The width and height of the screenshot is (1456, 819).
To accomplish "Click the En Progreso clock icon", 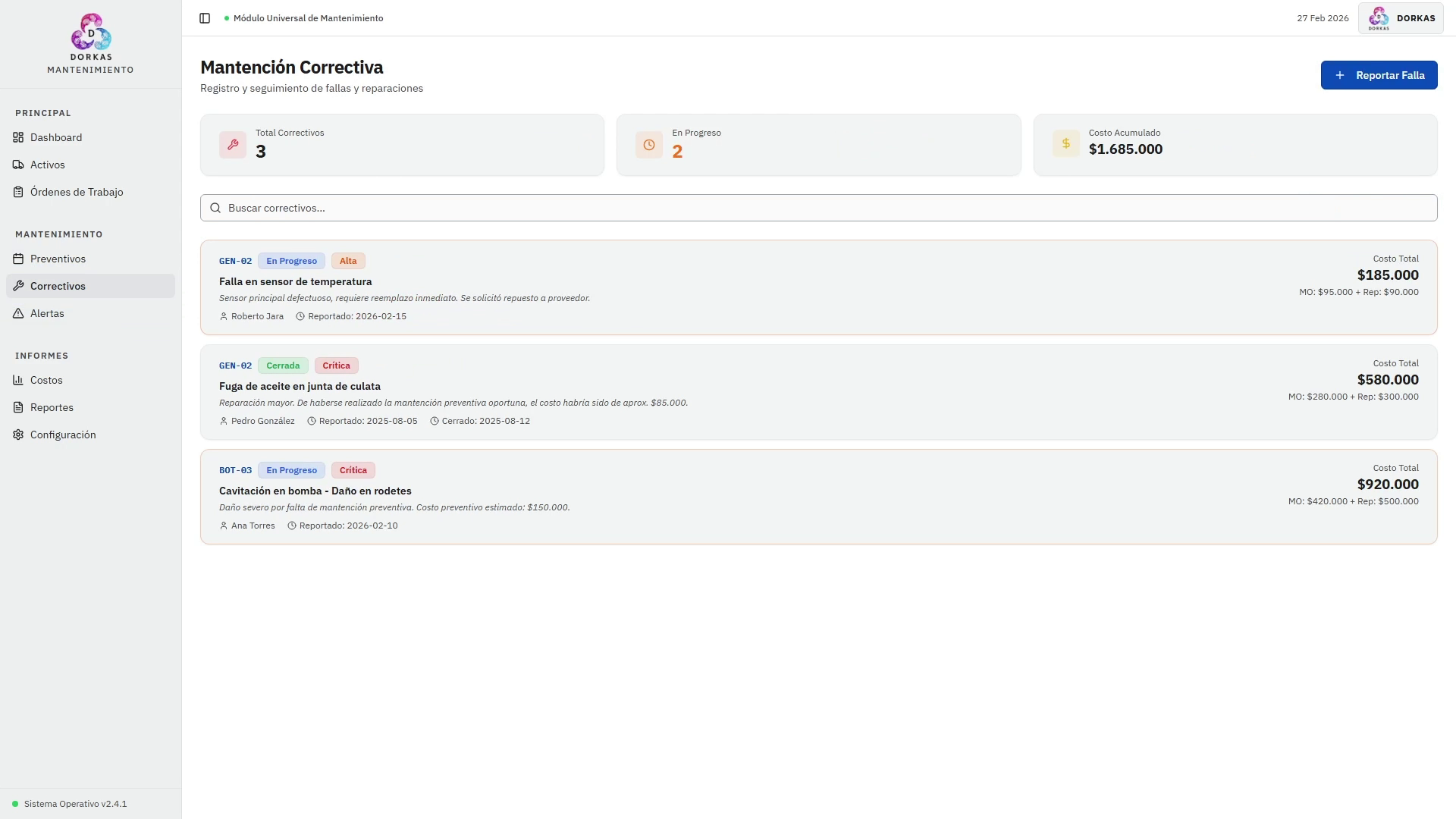I will tap(649, 145).
